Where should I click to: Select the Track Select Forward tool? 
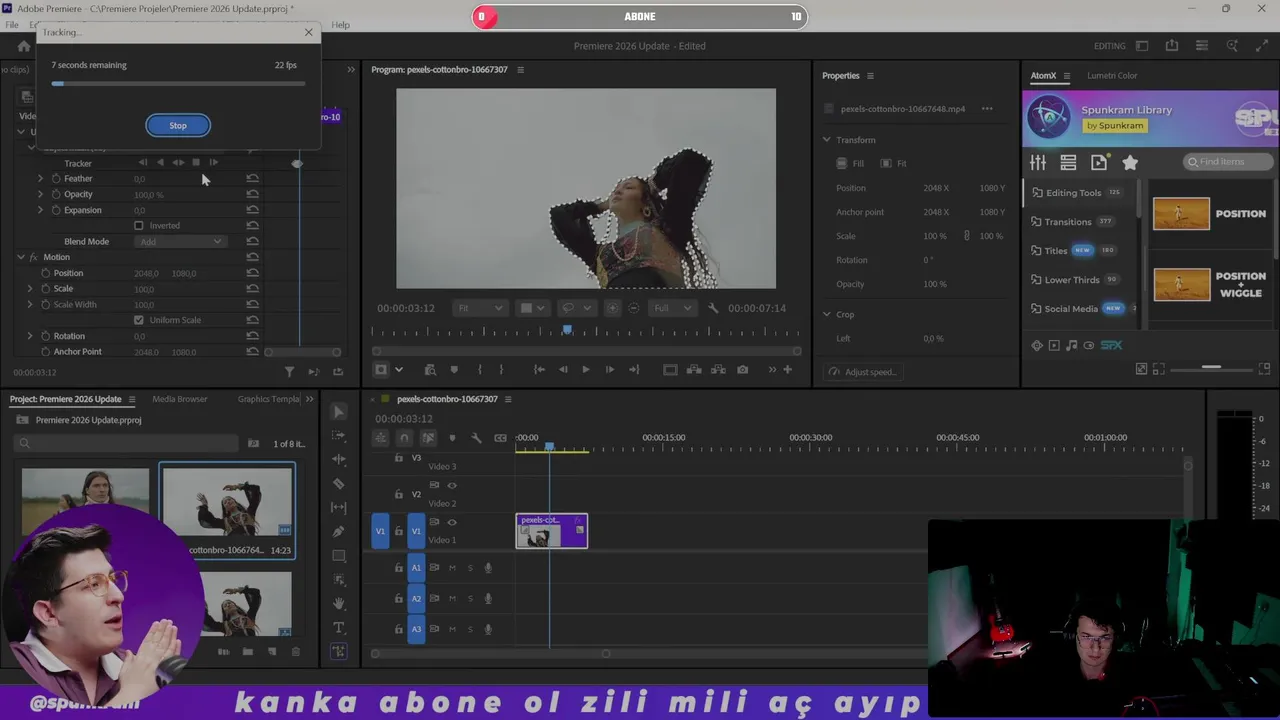[x=339, y=436]
